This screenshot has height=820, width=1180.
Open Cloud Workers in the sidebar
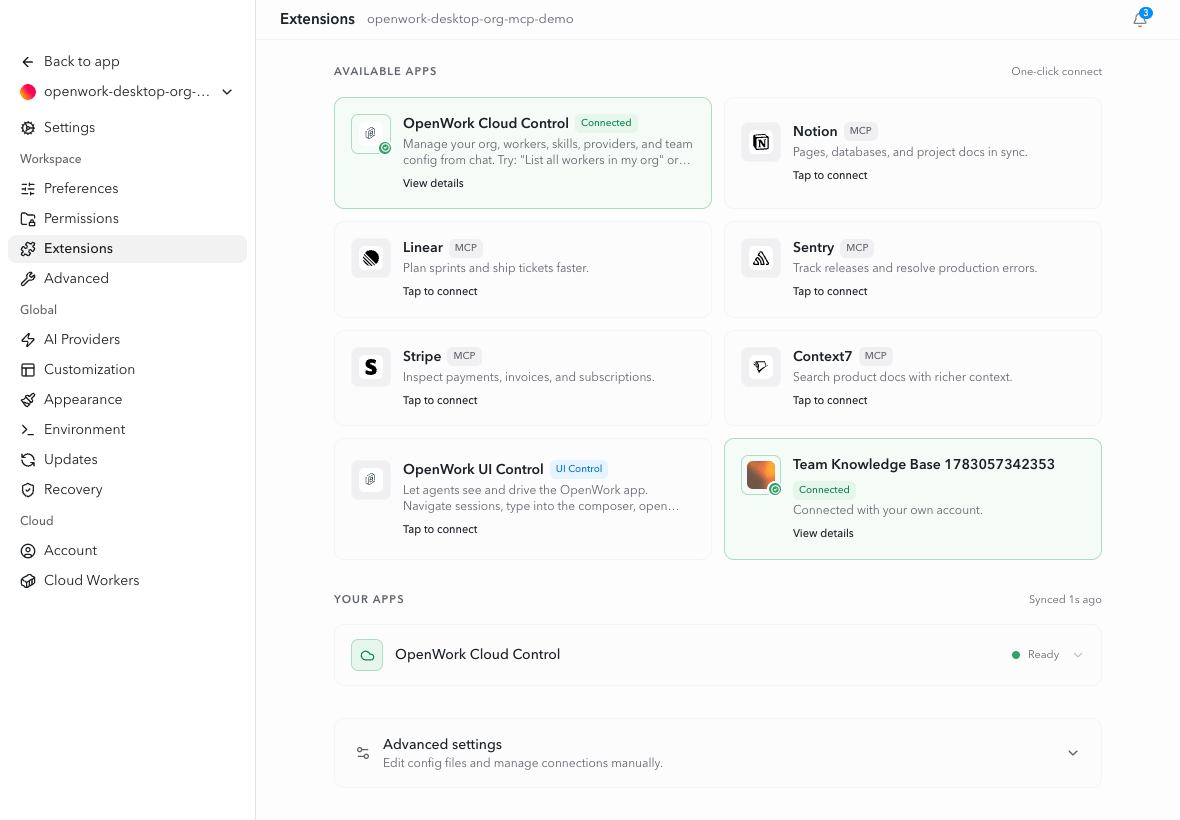(x=127, y=582)
